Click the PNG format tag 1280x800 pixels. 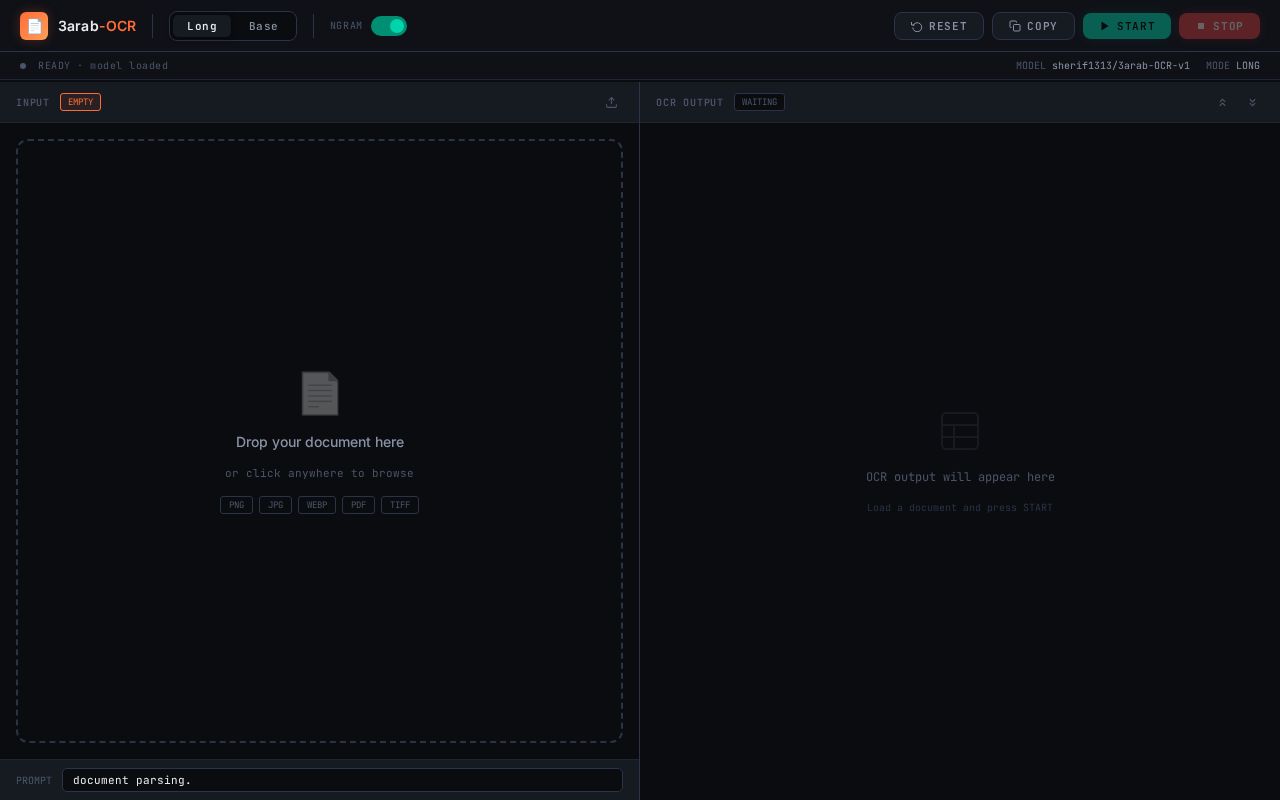(236, 505)
